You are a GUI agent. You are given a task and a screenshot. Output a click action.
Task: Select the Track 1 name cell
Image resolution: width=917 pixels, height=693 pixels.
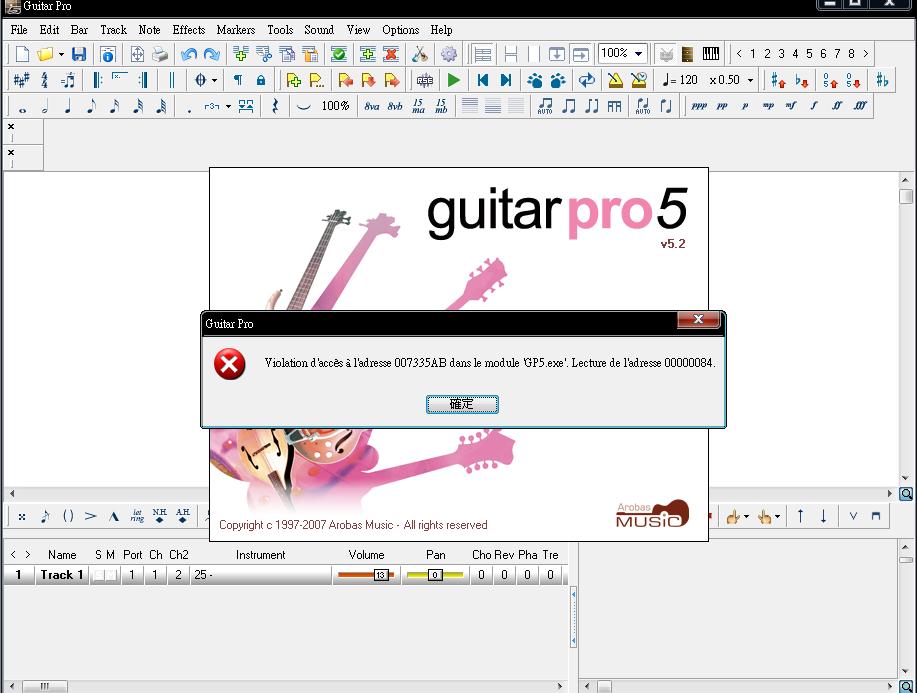point(61,575)
